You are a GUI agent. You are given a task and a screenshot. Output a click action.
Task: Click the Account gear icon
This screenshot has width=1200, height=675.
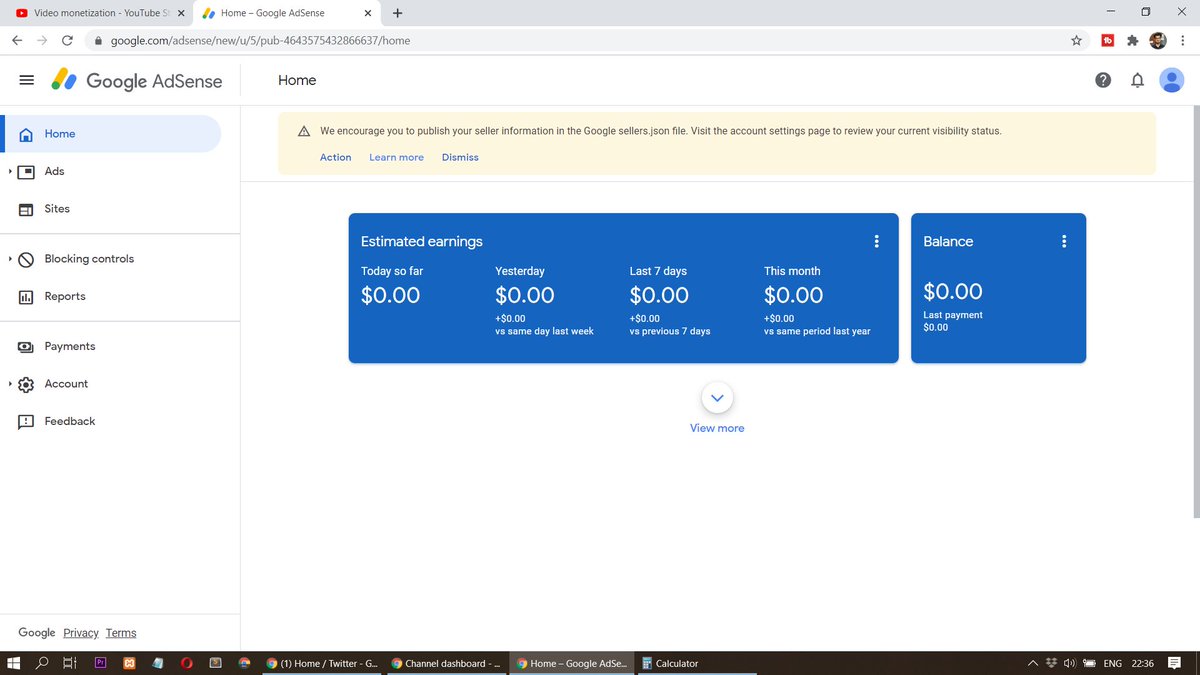pos(27,384)
